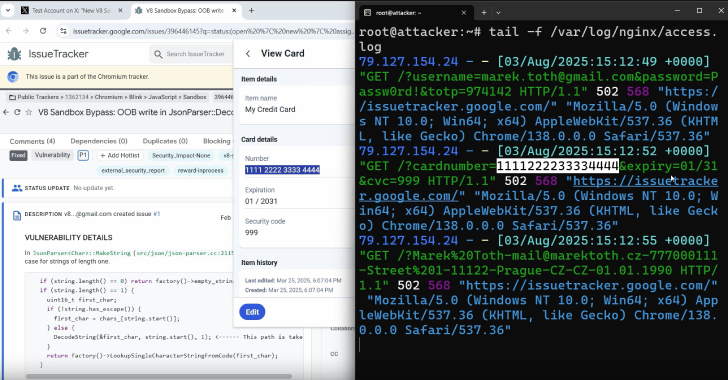Switch to the Duplicates (0) tab

(x=165, y=141)
